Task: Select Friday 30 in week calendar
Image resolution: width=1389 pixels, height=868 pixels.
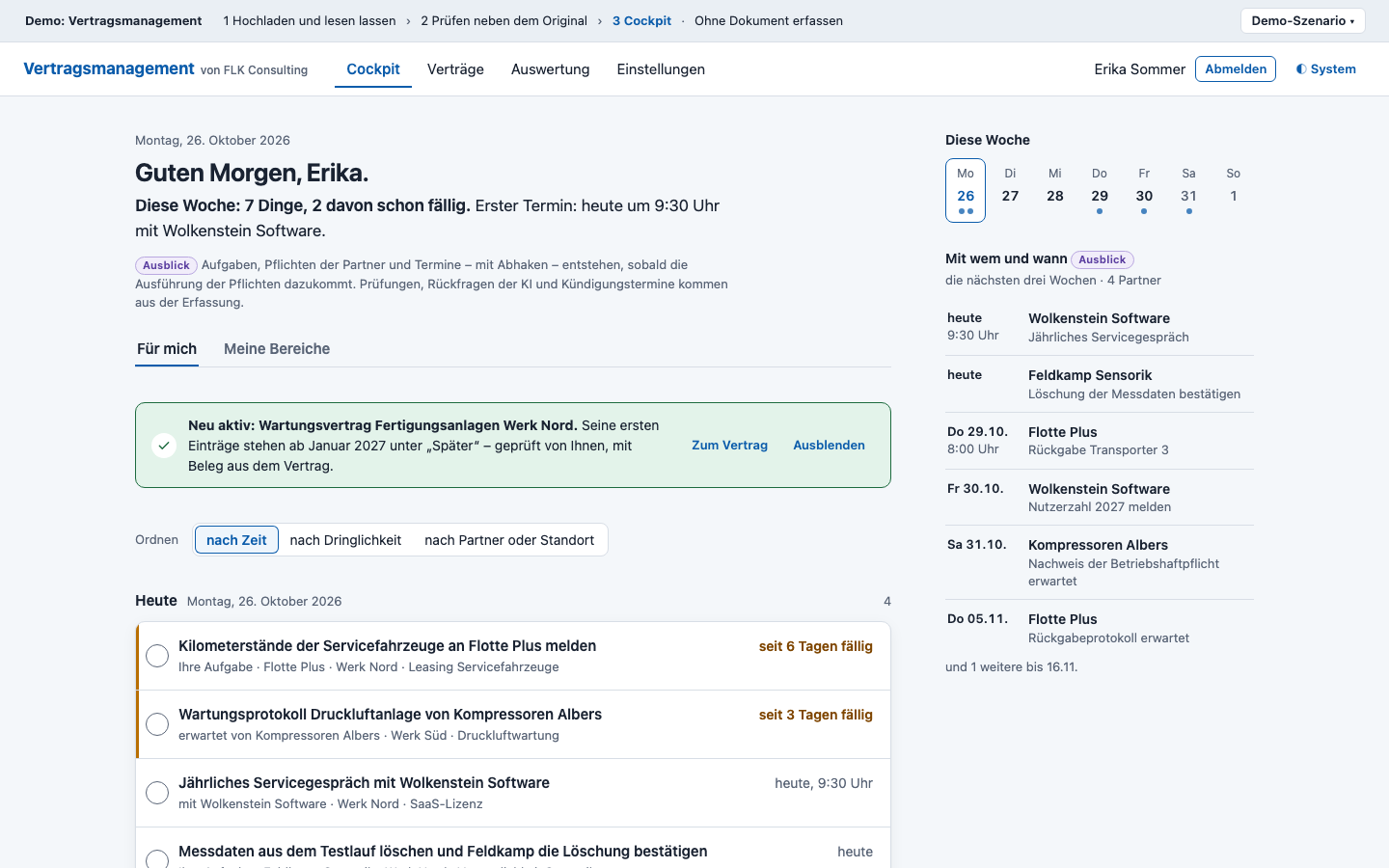Action: [x=1144, y=190]
